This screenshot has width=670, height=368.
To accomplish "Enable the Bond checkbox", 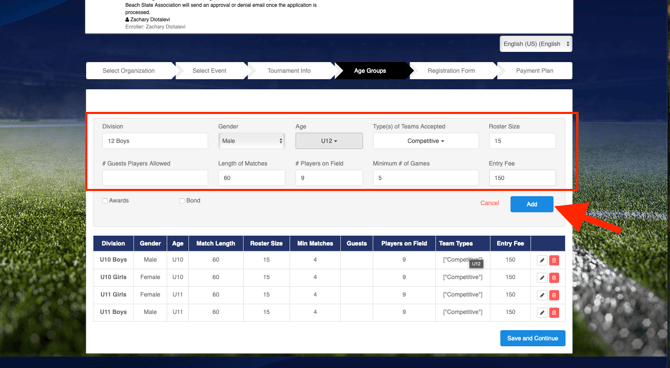I will coord(182,200).
